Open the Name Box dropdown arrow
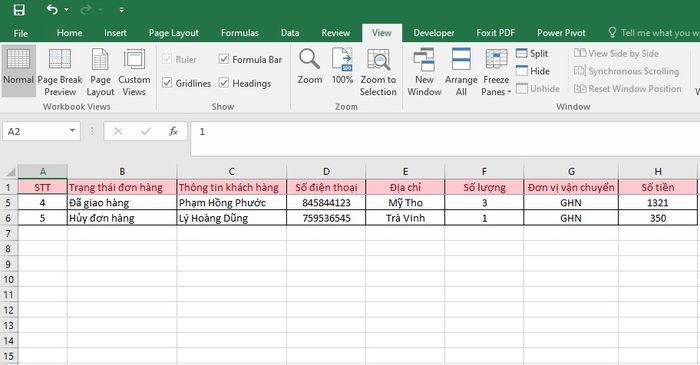Screen dimensions: 700x365 [x=72, y=131]
